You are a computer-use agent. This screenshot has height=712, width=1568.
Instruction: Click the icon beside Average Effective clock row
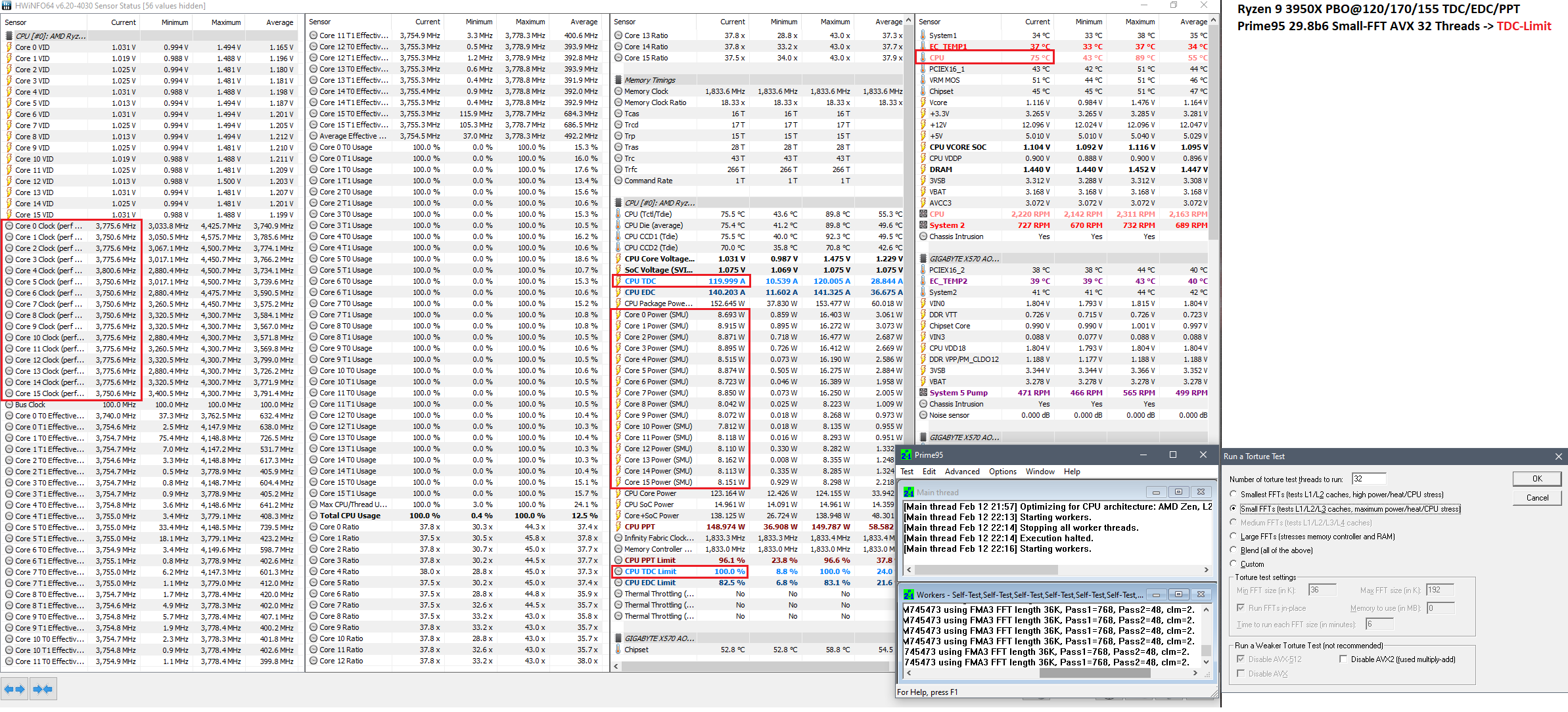[x=313, y=136]
